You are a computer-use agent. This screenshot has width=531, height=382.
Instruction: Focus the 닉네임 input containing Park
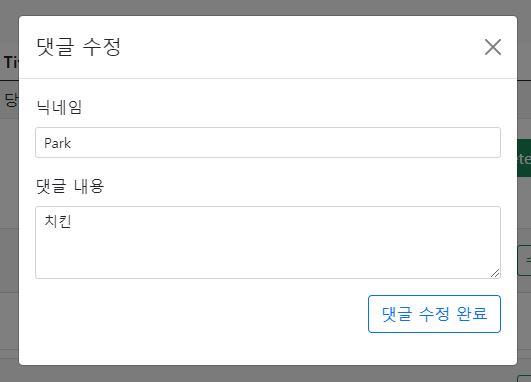coord(268,143)
